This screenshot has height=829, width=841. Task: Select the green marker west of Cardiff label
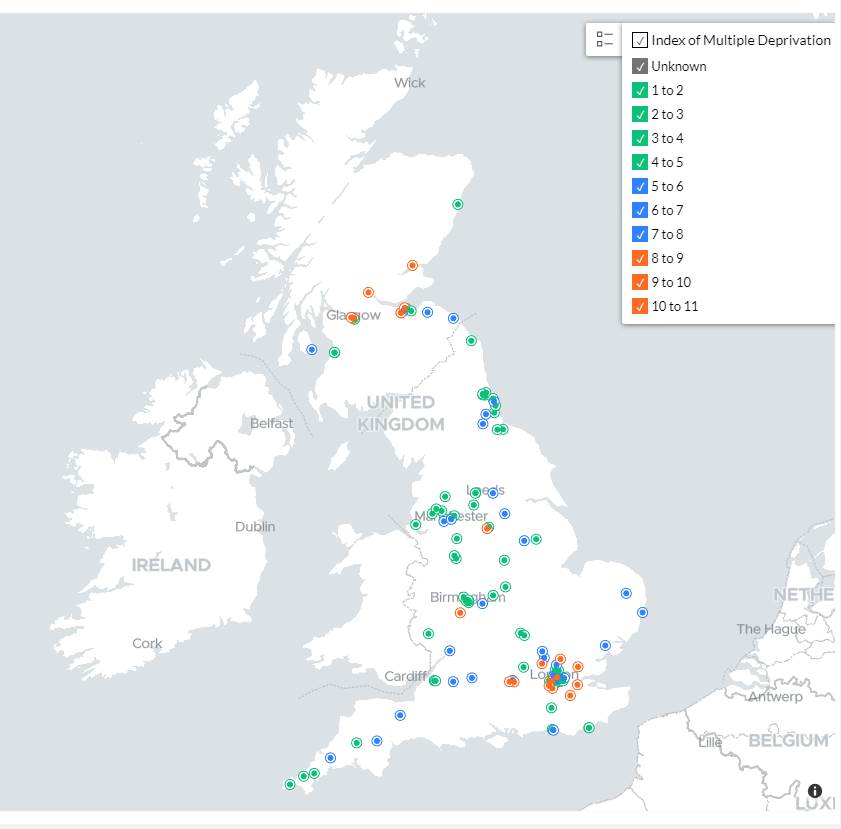434,681
